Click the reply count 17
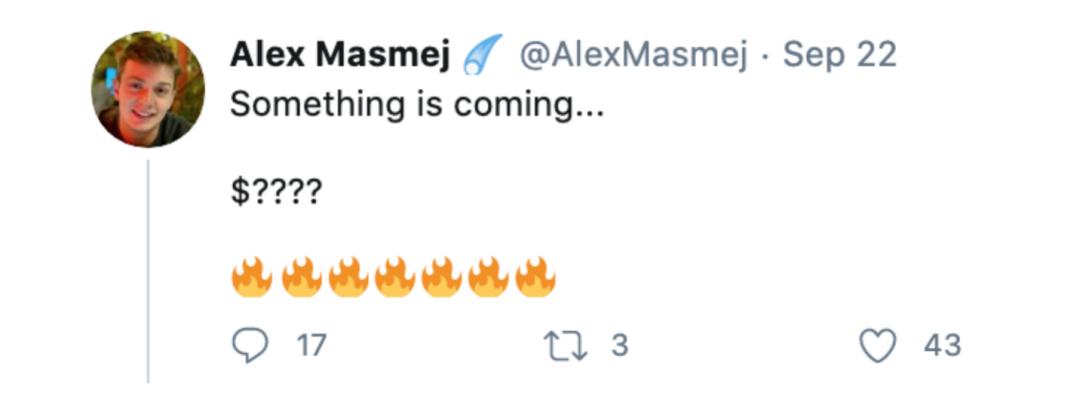Image resolution: width=1080 pixels, height=409 pixels. click(x=311, y=345)
